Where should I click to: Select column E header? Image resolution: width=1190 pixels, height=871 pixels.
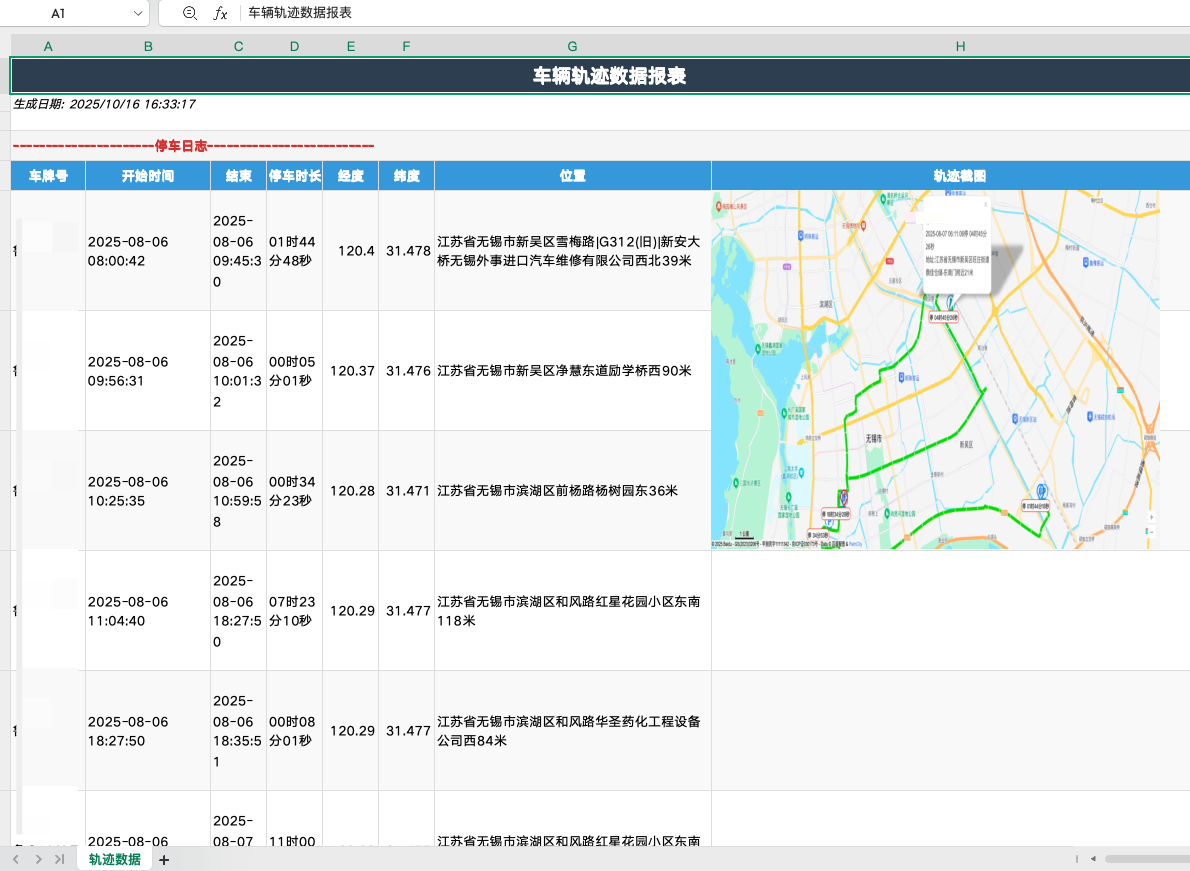tap(351, 46)
